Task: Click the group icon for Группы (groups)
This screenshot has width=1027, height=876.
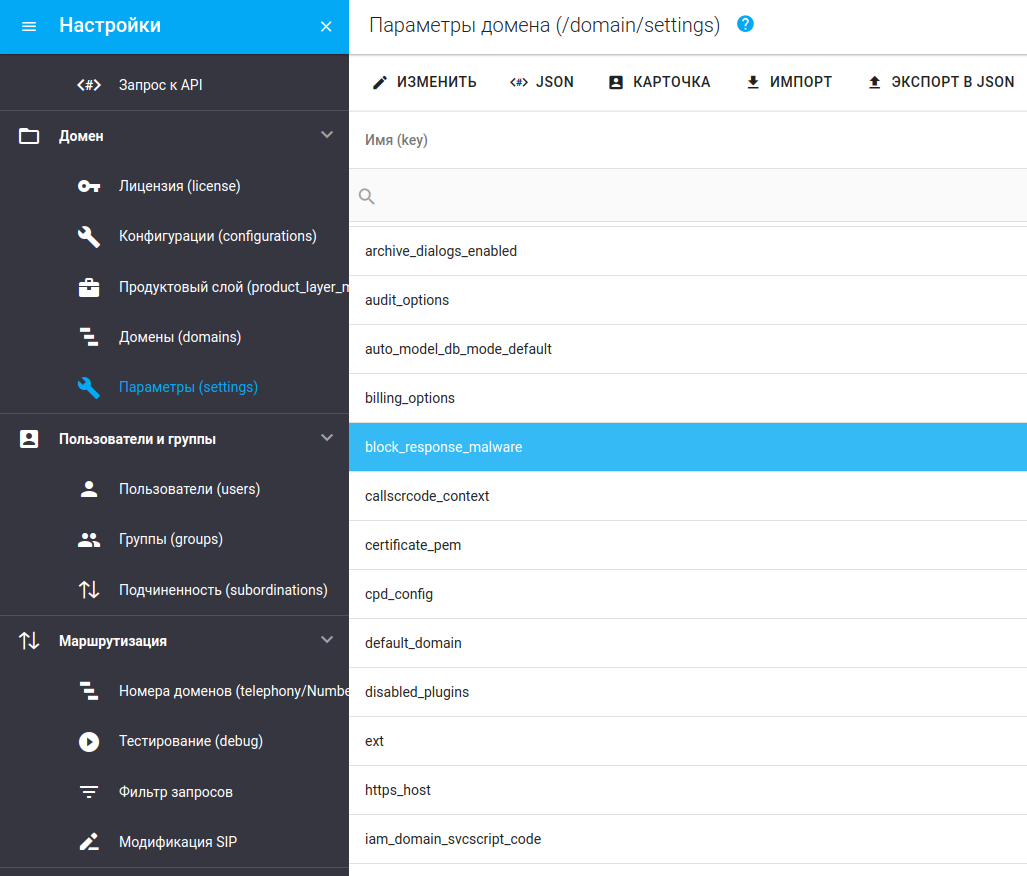Action: tap(89, 540)
